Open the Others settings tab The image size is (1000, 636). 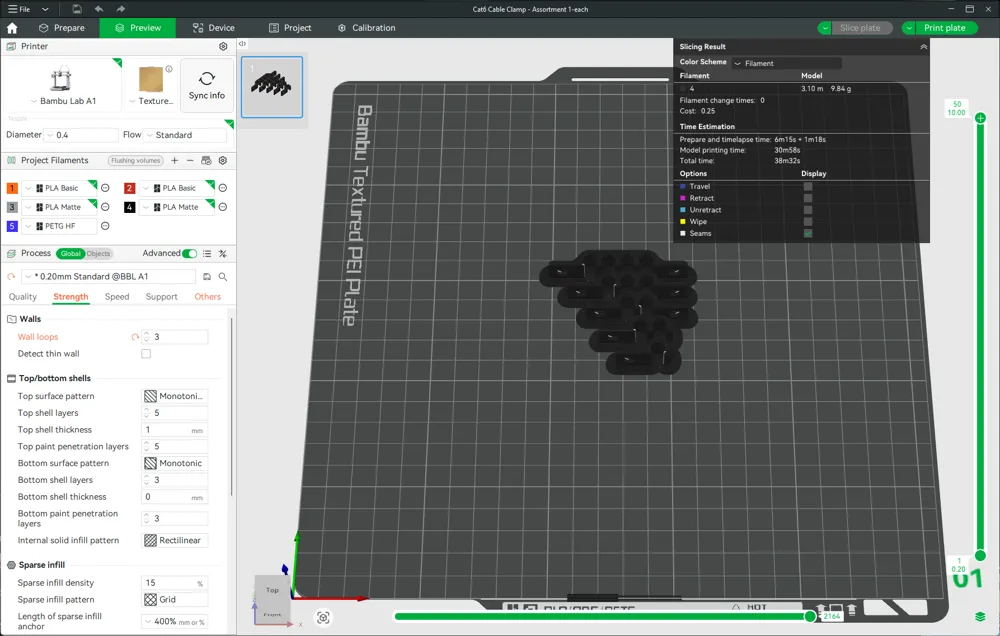tap(208, 297)
